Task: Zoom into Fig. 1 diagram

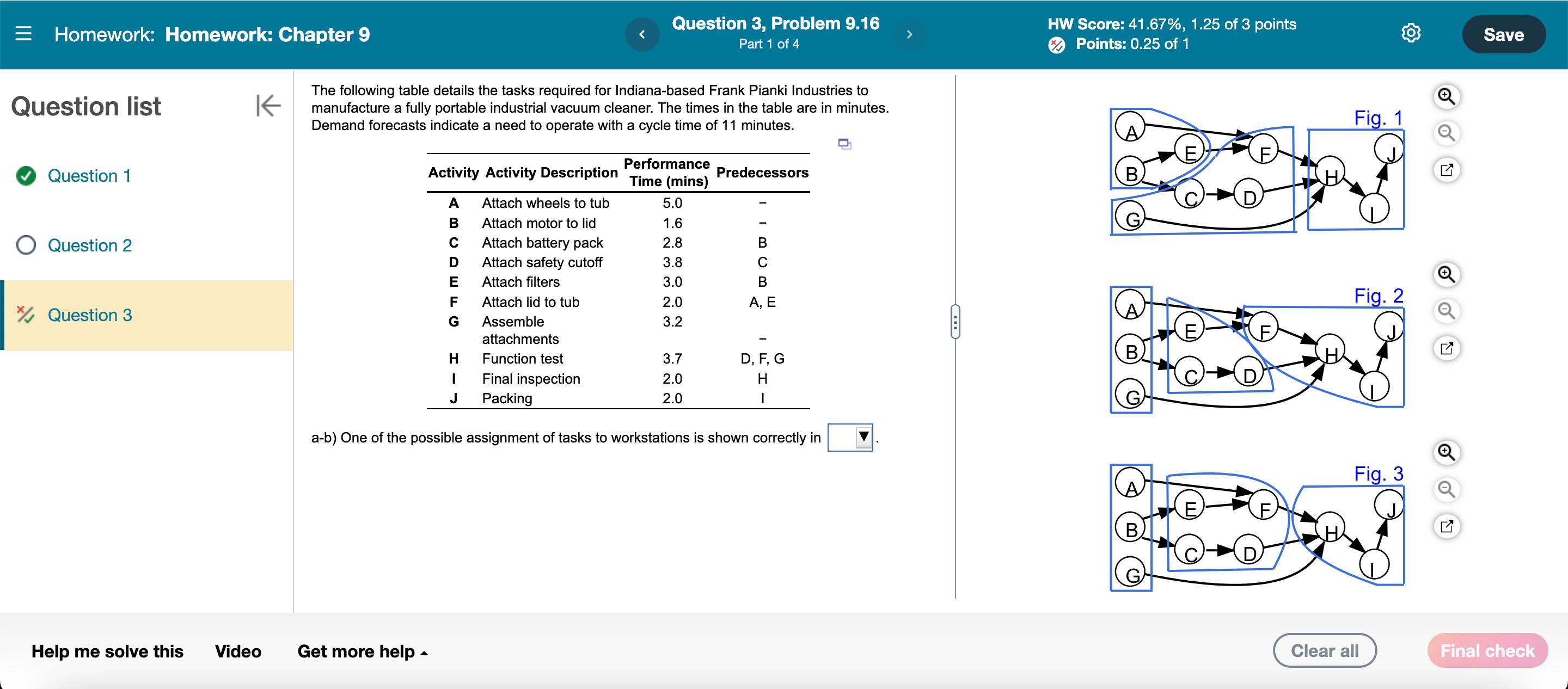Action: coord(1448,96)
